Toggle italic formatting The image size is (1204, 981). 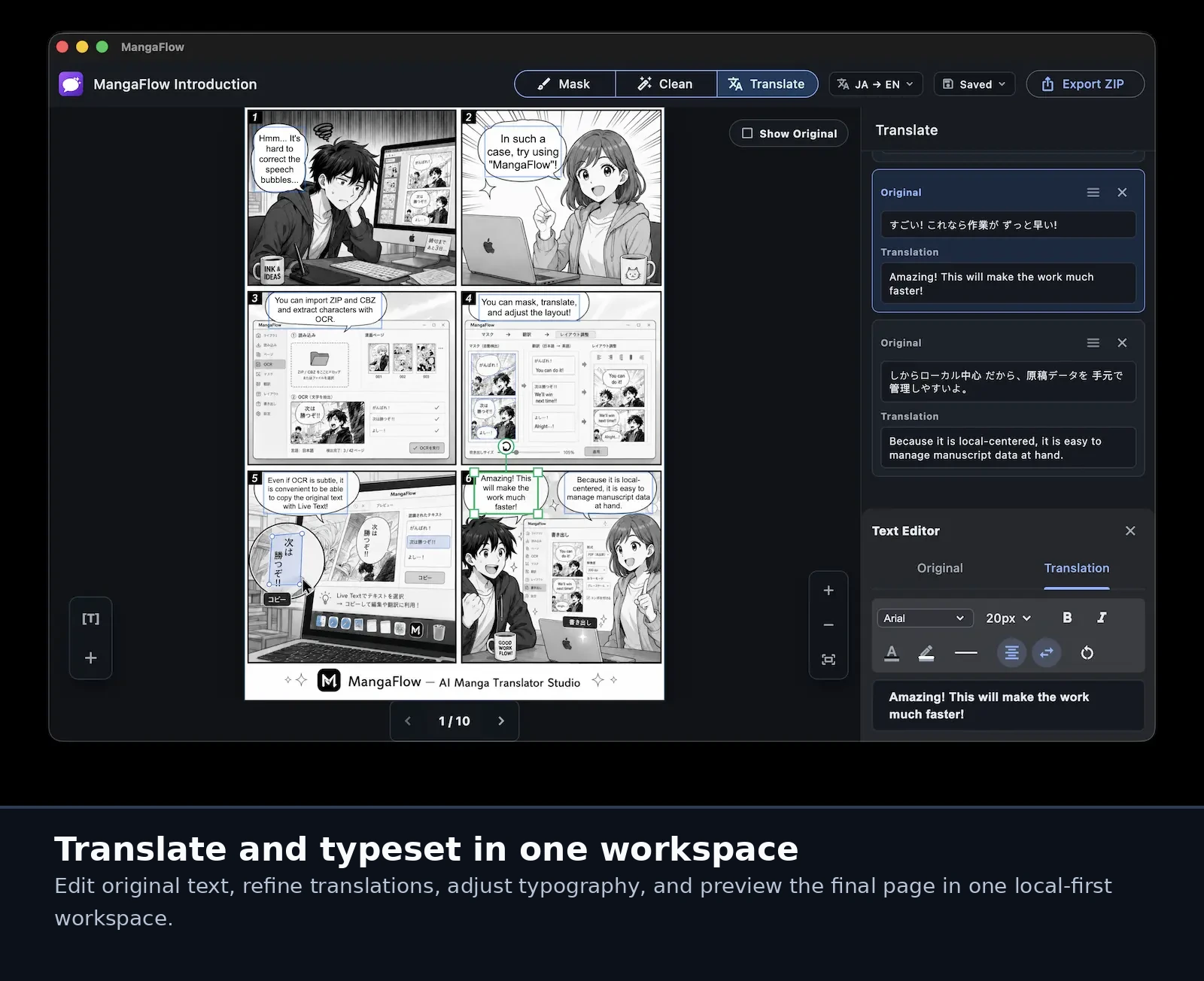click(1102, 618)
